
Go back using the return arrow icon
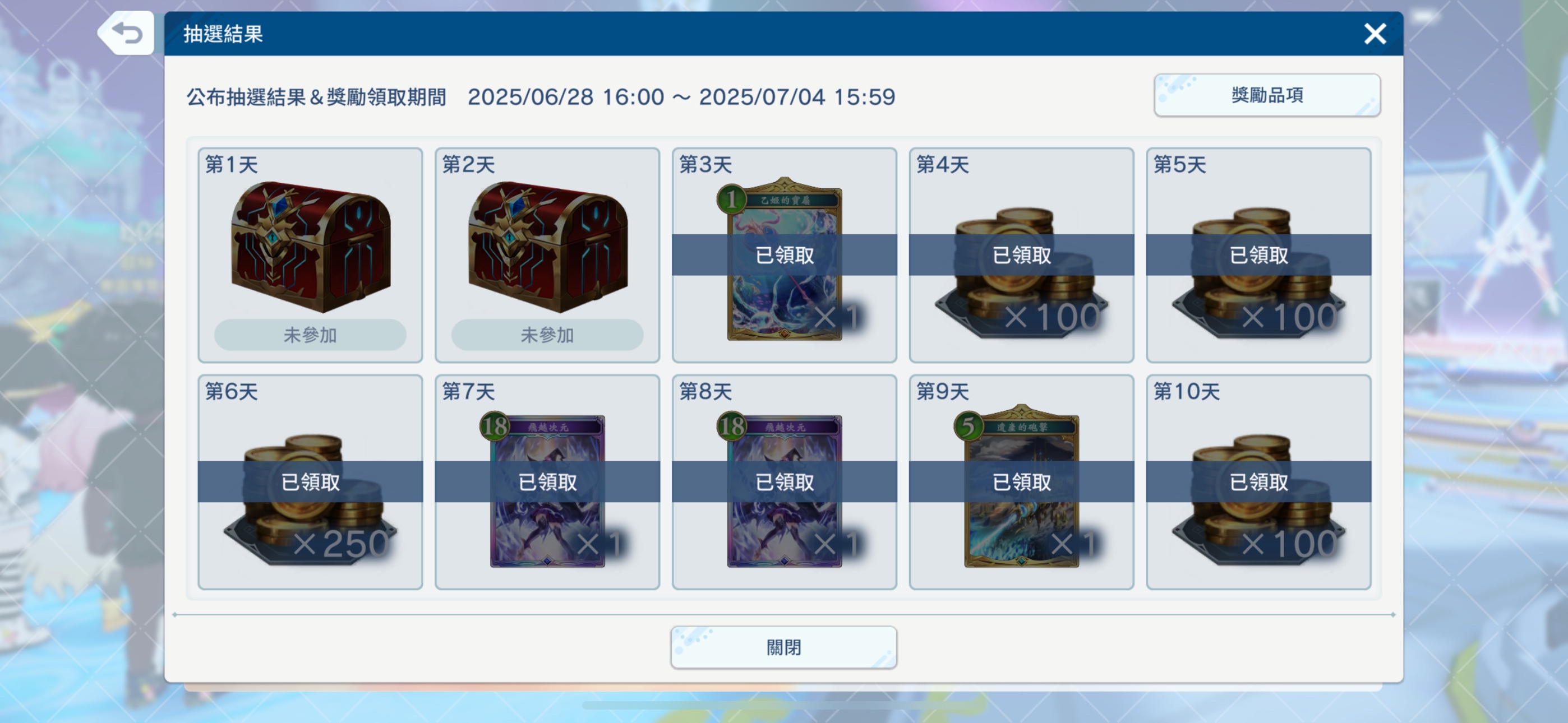(x=127, y=33)
